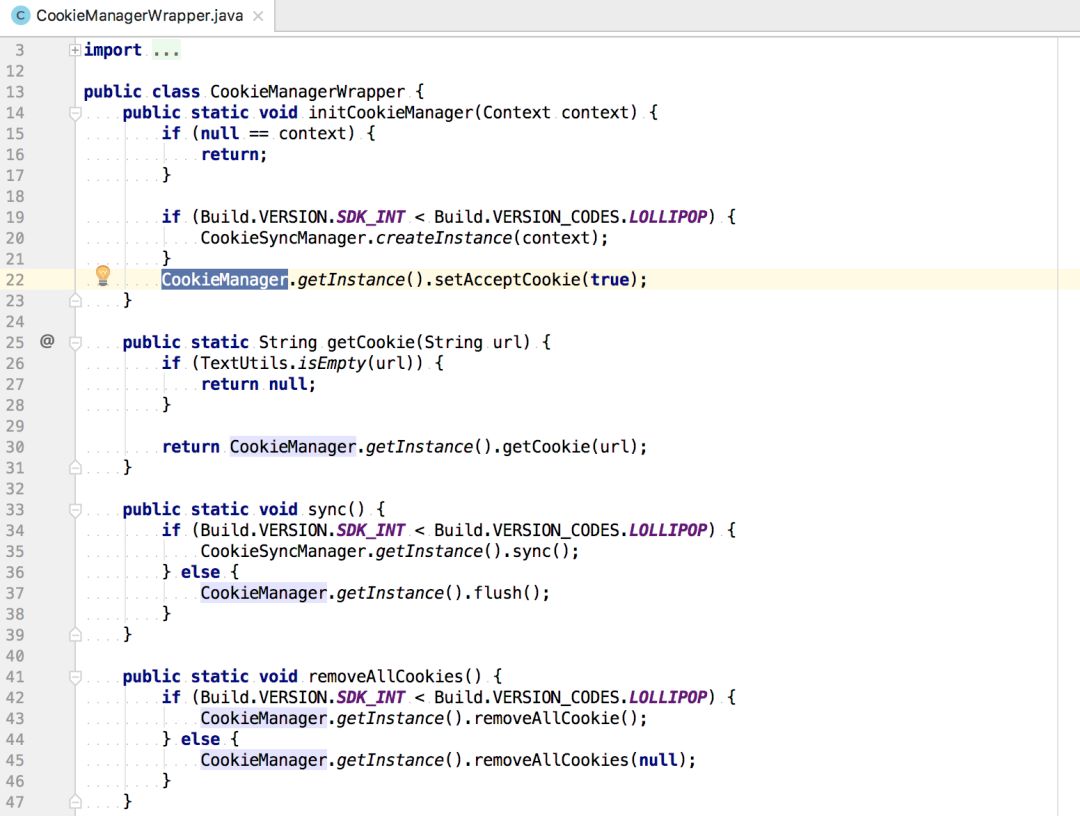Click LOLLIPOP constant on line 34
1080x816 pixels.
tap(668, 530)
